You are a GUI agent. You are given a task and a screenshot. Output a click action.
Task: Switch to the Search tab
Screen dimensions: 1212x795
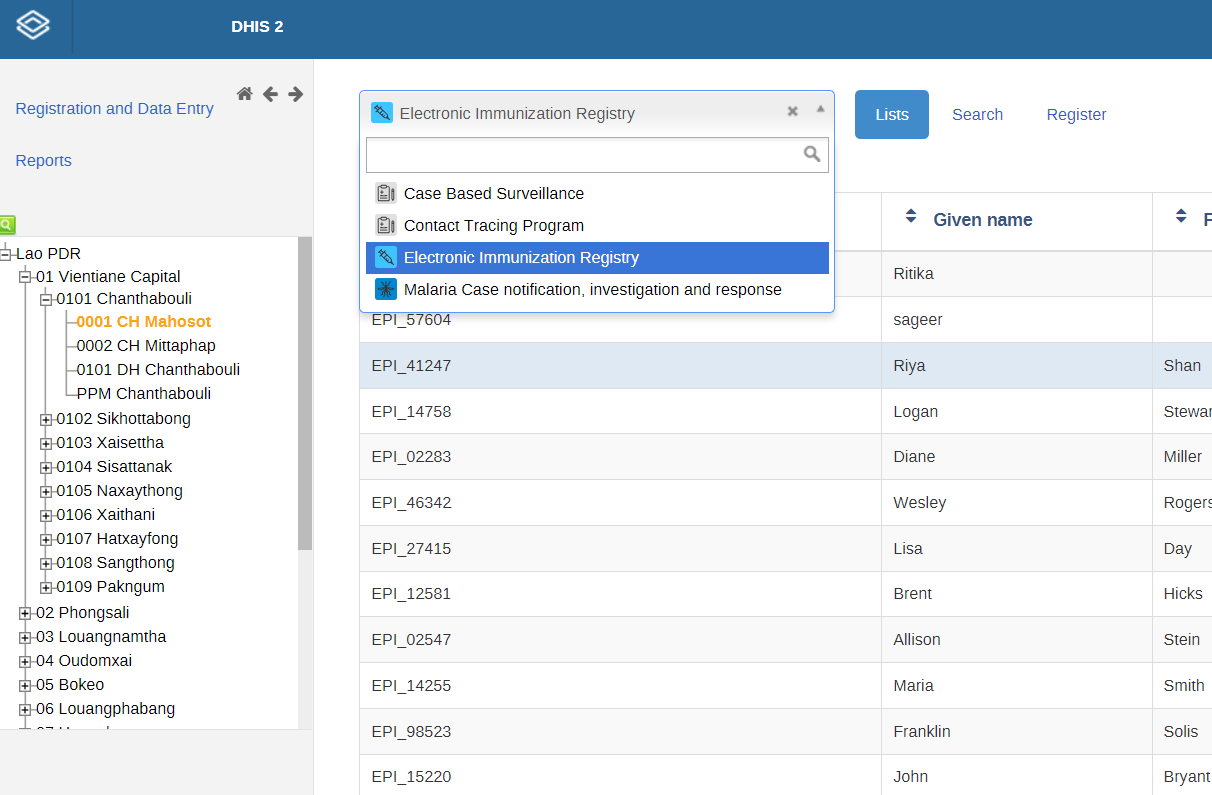click(x=977, y=115)
